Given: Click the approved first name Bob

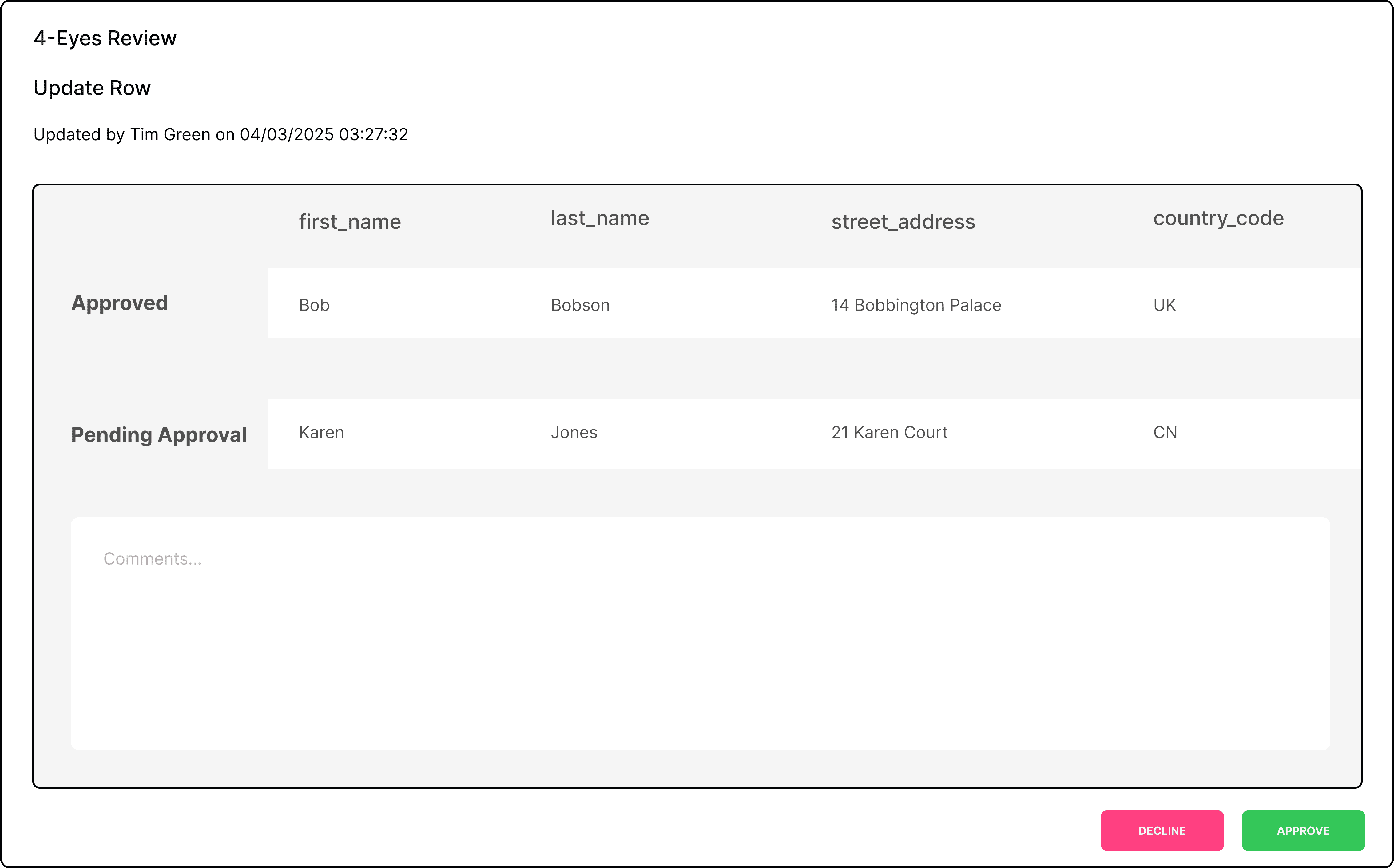Looking at the screenshot, I should point(314,305).
